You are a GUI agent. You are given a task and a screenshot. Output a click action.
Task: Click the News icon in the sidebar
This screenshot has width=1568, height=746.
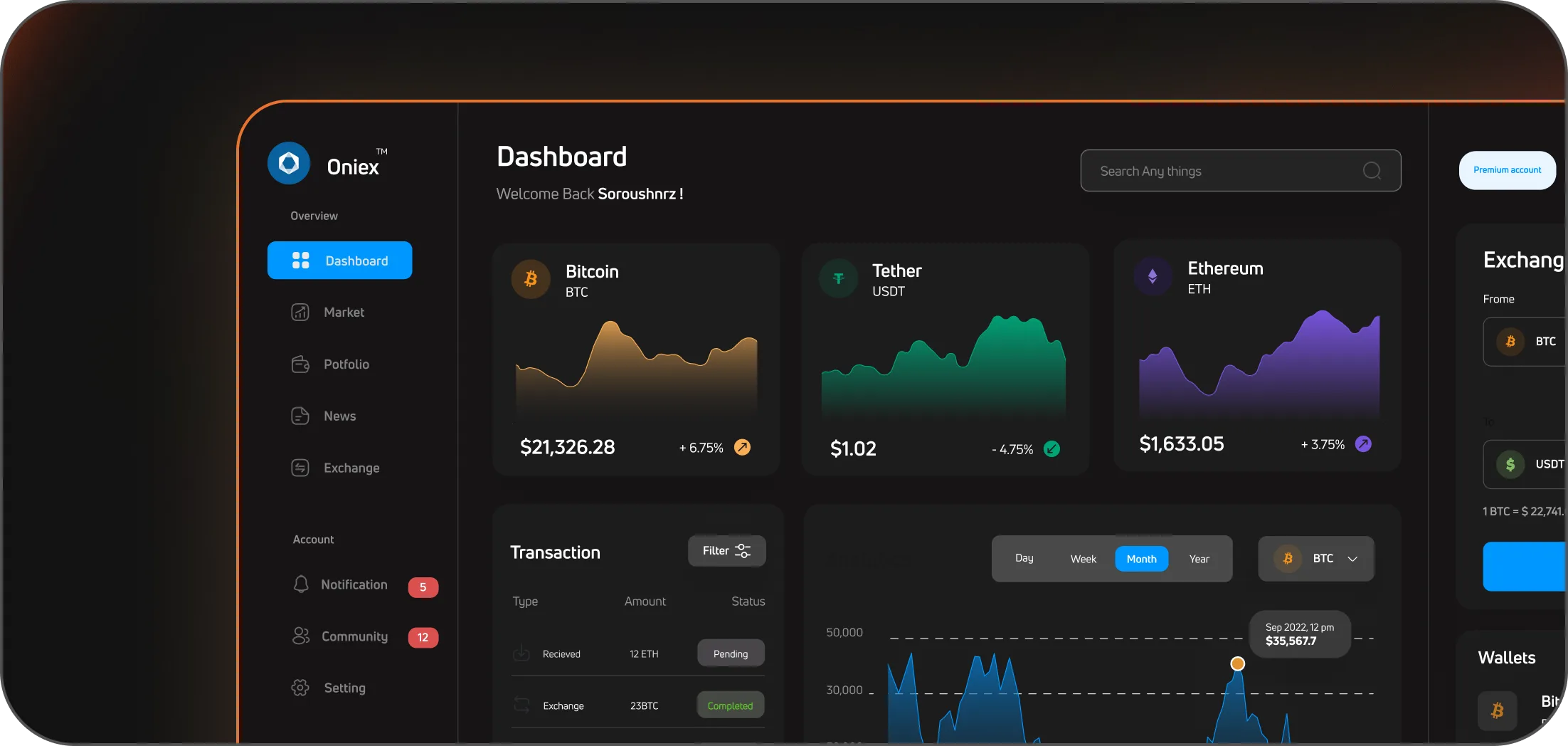(x=300, y=416)
